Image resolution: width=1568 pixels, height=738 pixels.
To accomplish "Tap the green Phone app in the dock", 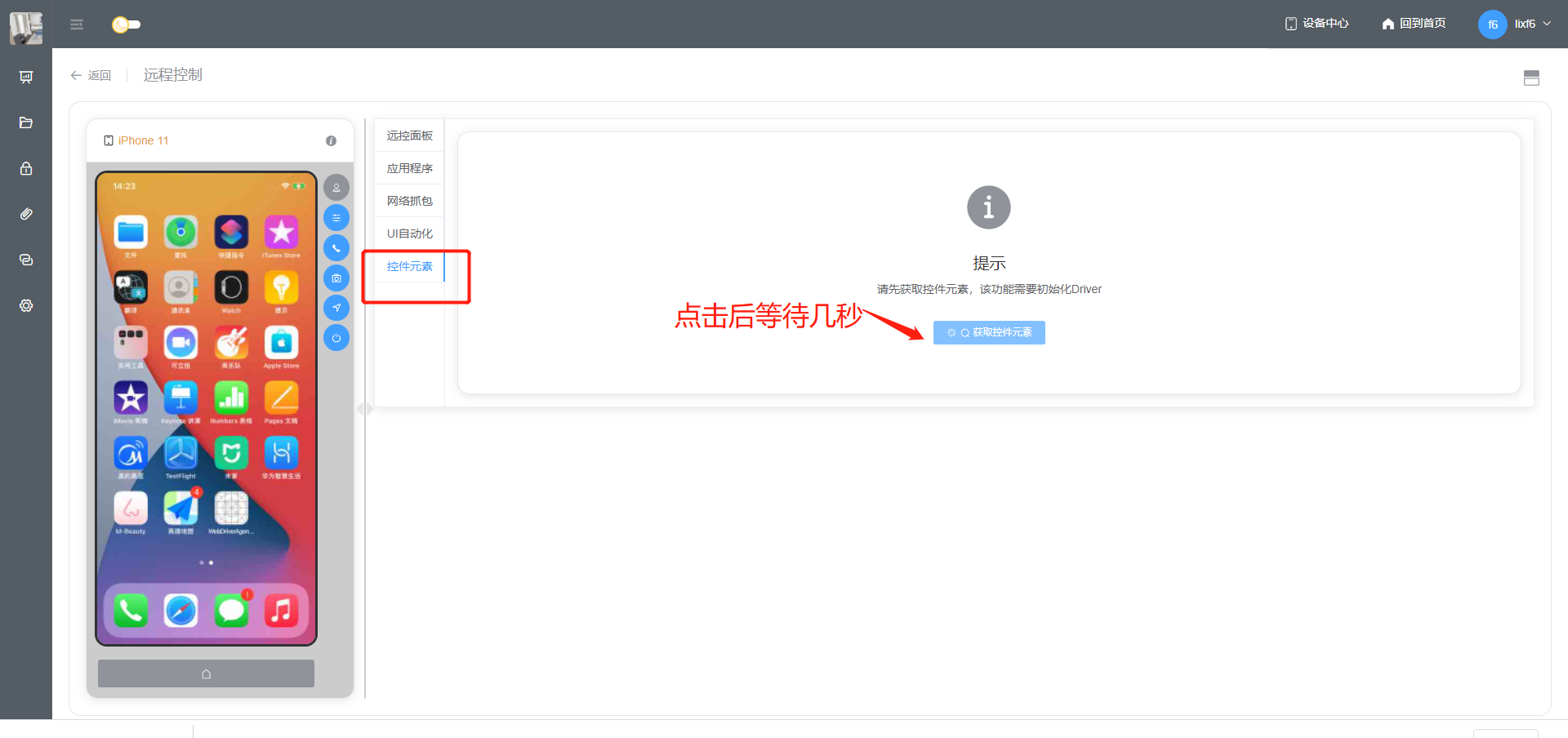I will click(131, 610).
